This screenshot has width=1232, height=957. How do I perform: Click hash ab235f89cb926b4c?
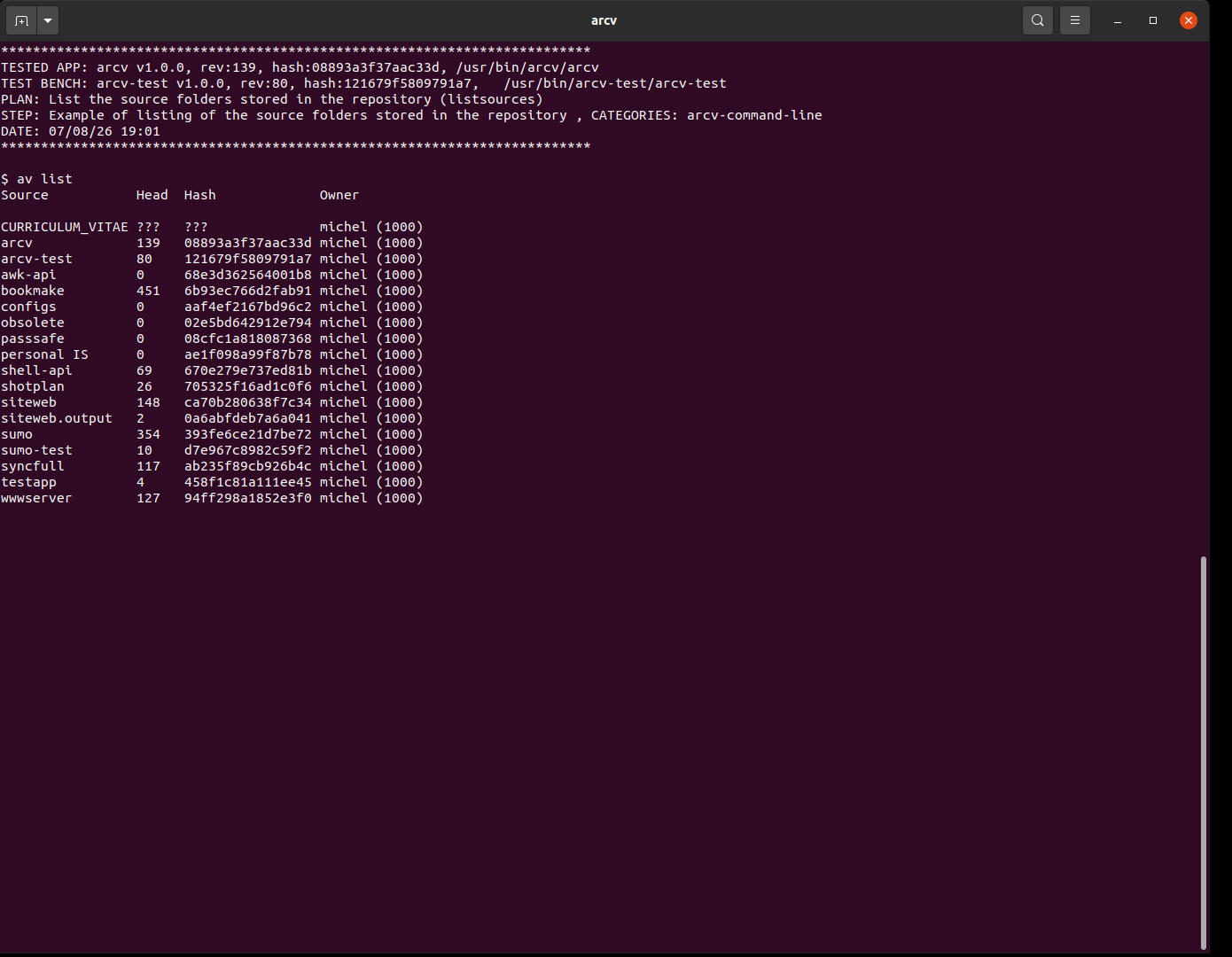(x=248, y=466)
